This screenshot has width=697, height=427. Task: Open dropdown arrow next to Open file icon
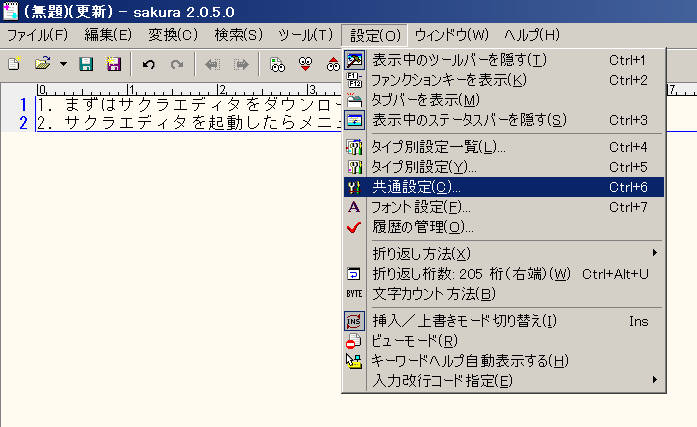tap(63, 64)
